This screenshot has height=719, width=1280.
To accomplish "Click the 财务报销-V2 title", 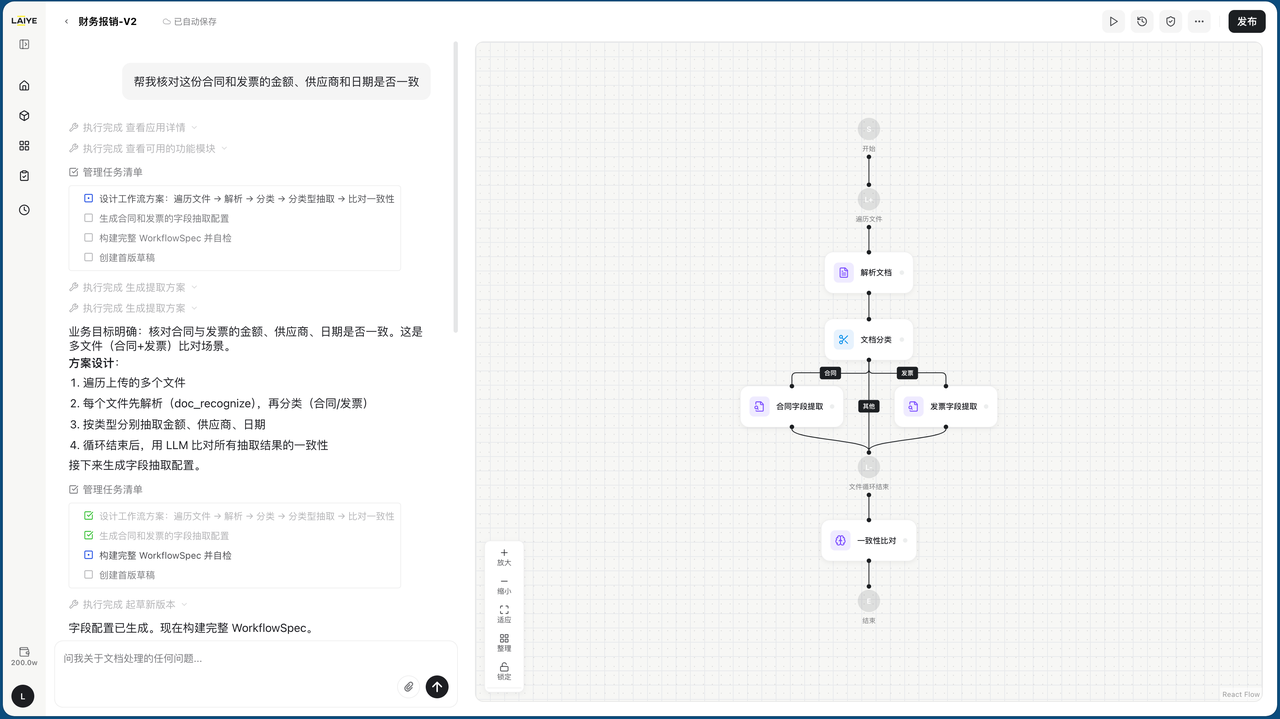I will (107, 21).
